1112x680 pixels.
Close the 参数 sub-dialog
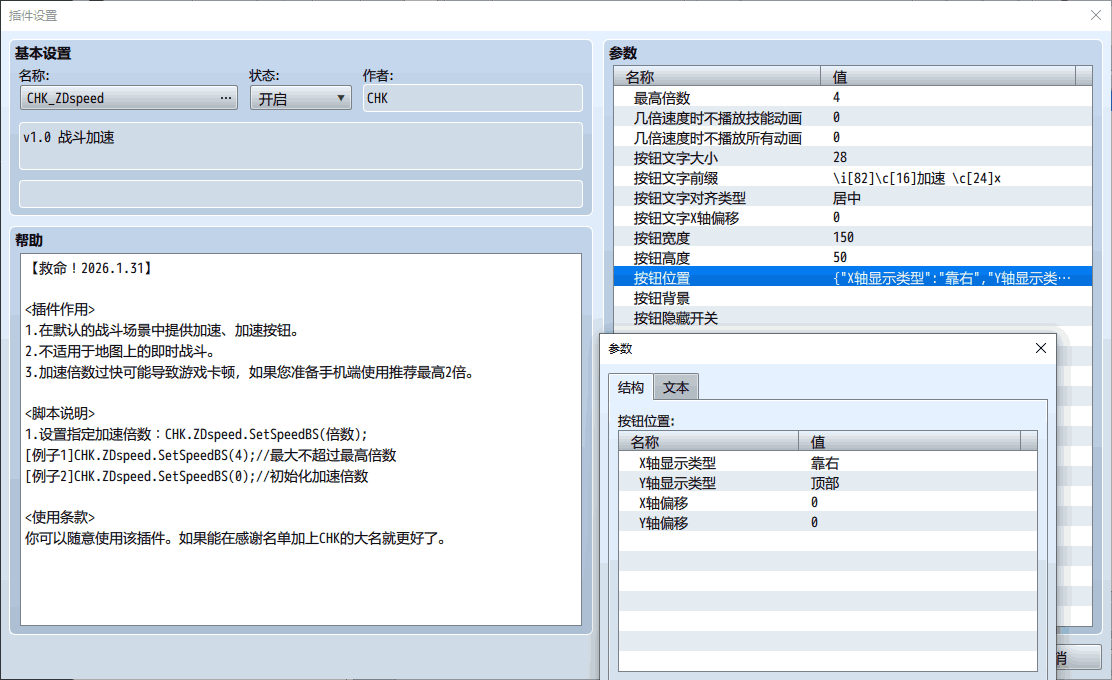click(x=1040, y=348)
